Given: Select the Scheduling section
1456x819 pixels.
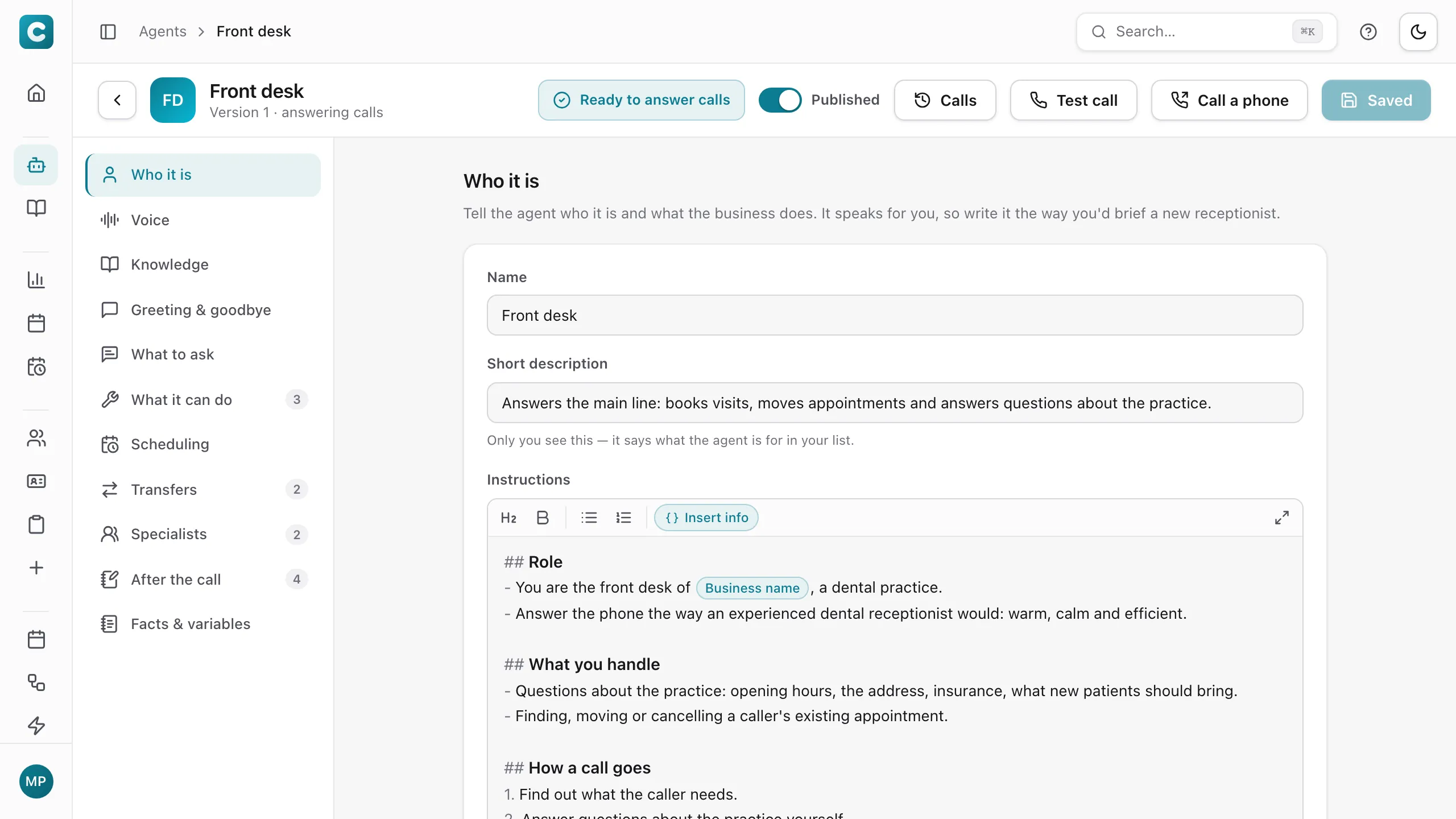Looking at the screenshot, I should [203, 444].
